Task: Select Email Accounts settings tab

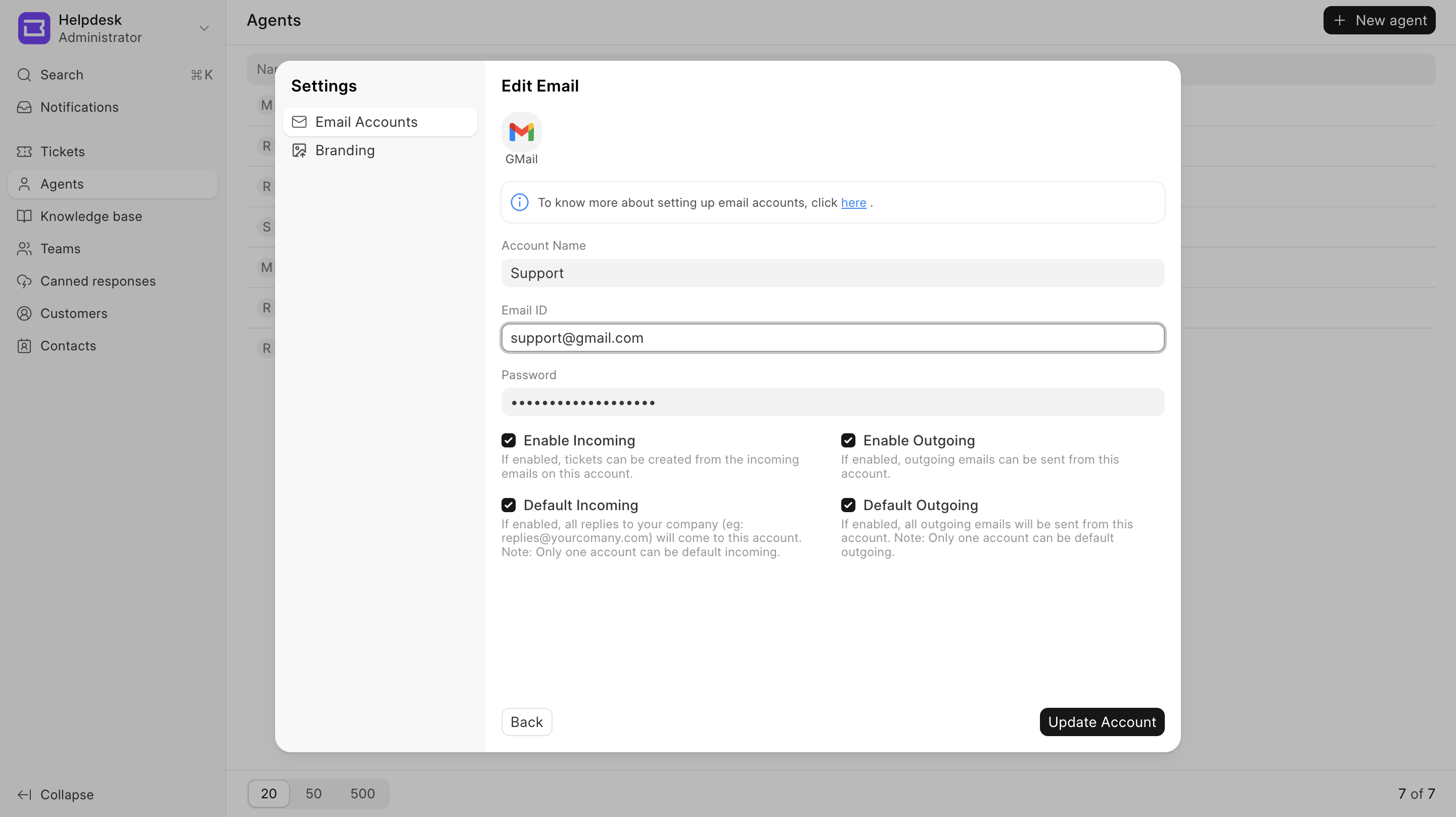Action: tap(380, 121)
